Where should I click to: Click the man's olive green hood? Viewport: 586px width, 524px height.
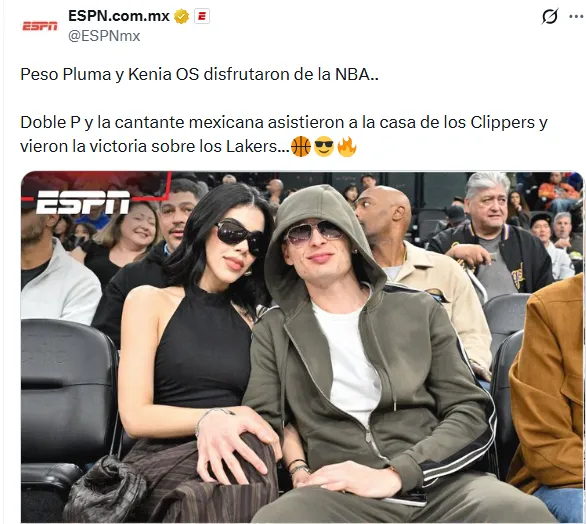318,232
